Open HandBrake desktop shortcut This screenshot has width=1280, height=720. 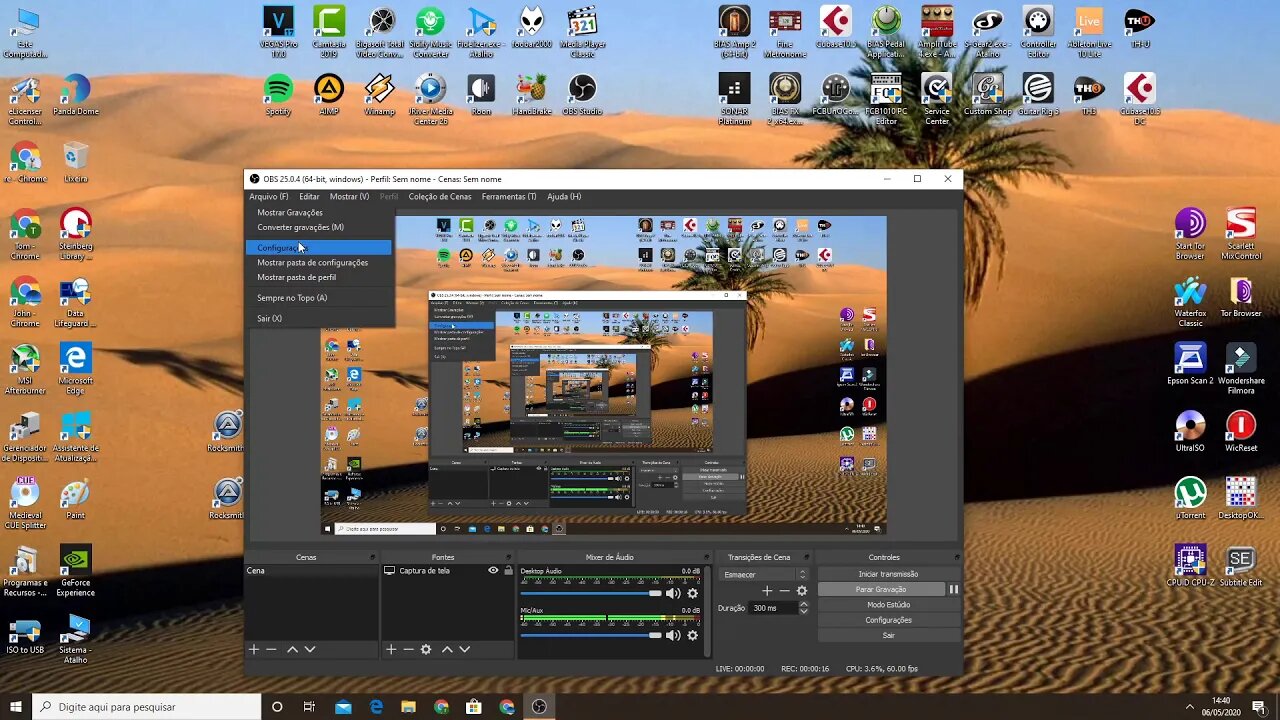[532, 95]
